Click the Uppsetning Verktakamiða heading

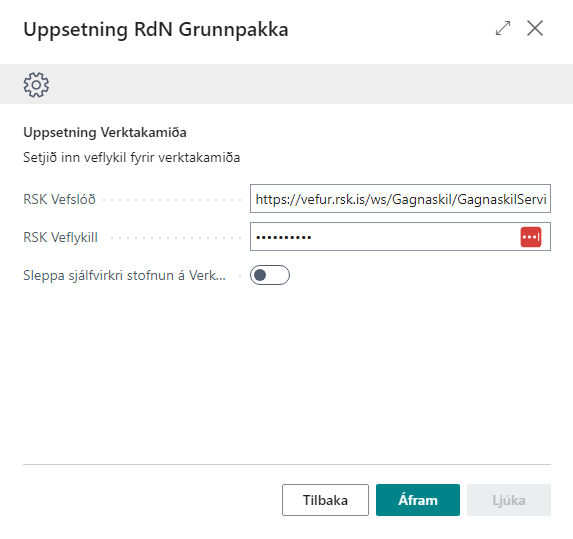click(x=105, y=132)
